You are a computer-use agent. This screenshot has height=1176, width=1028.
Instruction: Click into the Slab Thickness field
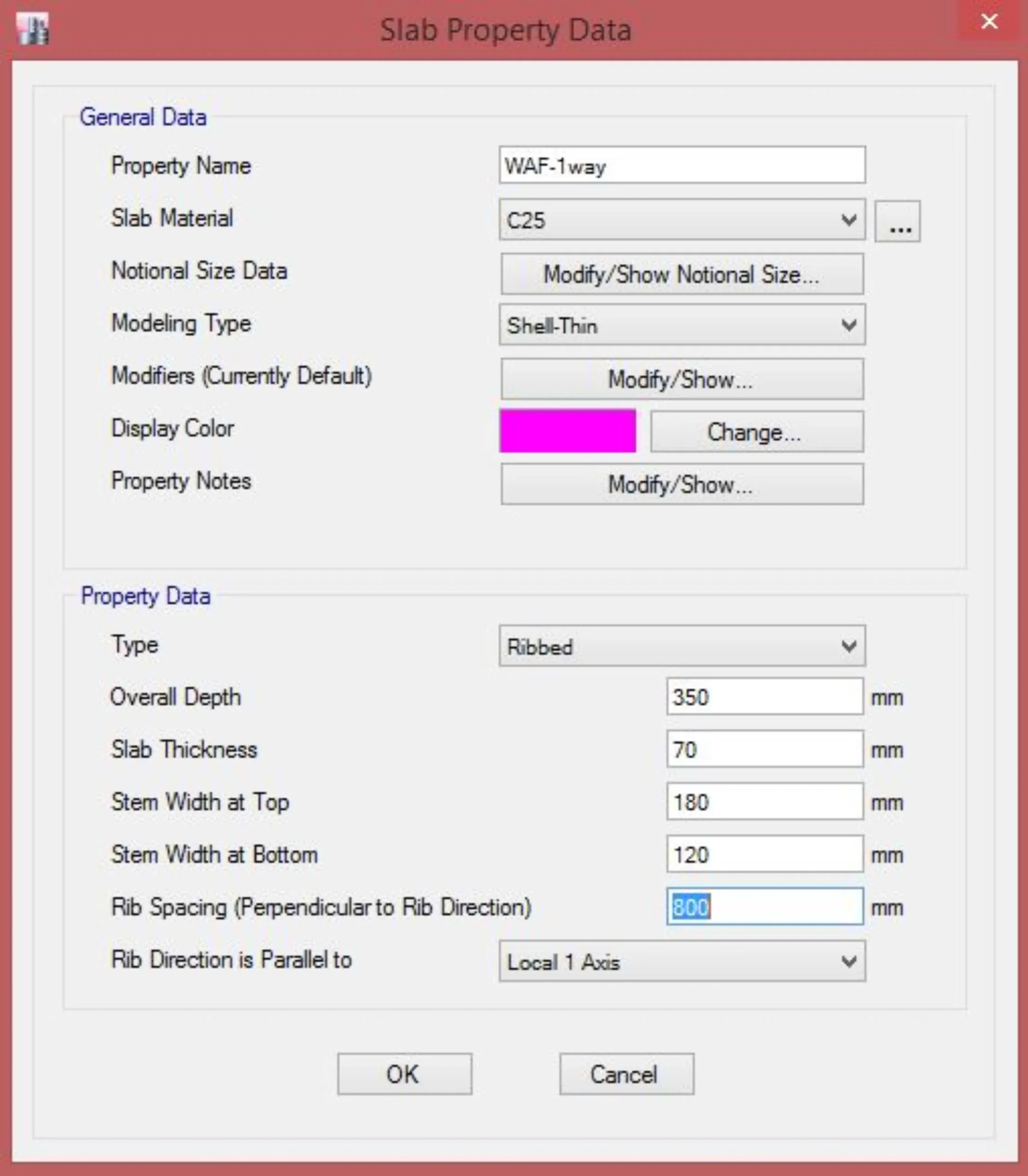click(764, 749)
